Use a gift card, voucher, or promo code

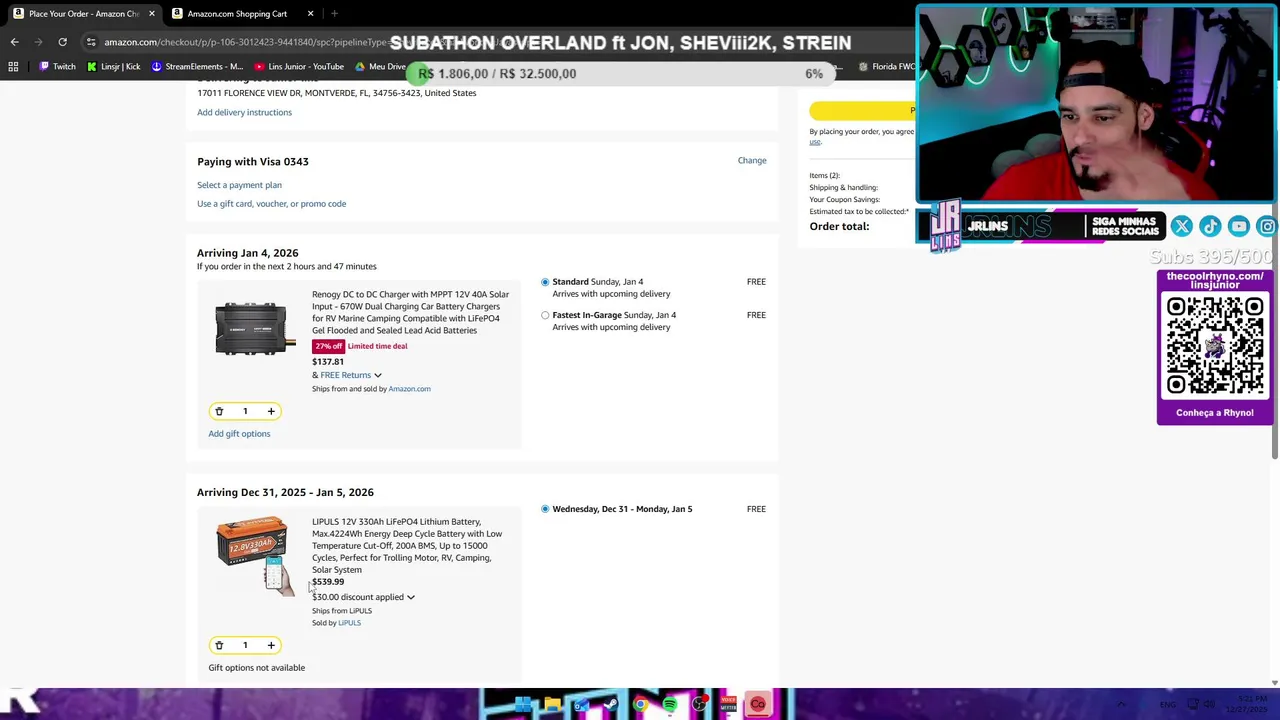point(271,204)
